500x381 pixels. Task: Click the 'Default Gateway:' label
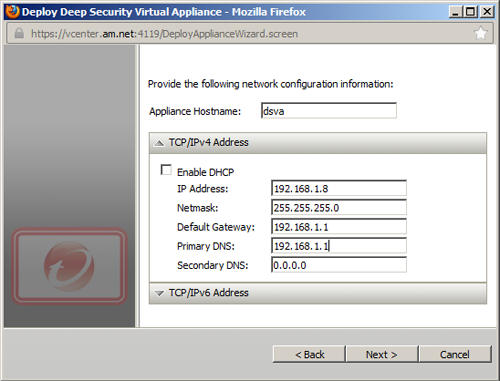[216, 227]
